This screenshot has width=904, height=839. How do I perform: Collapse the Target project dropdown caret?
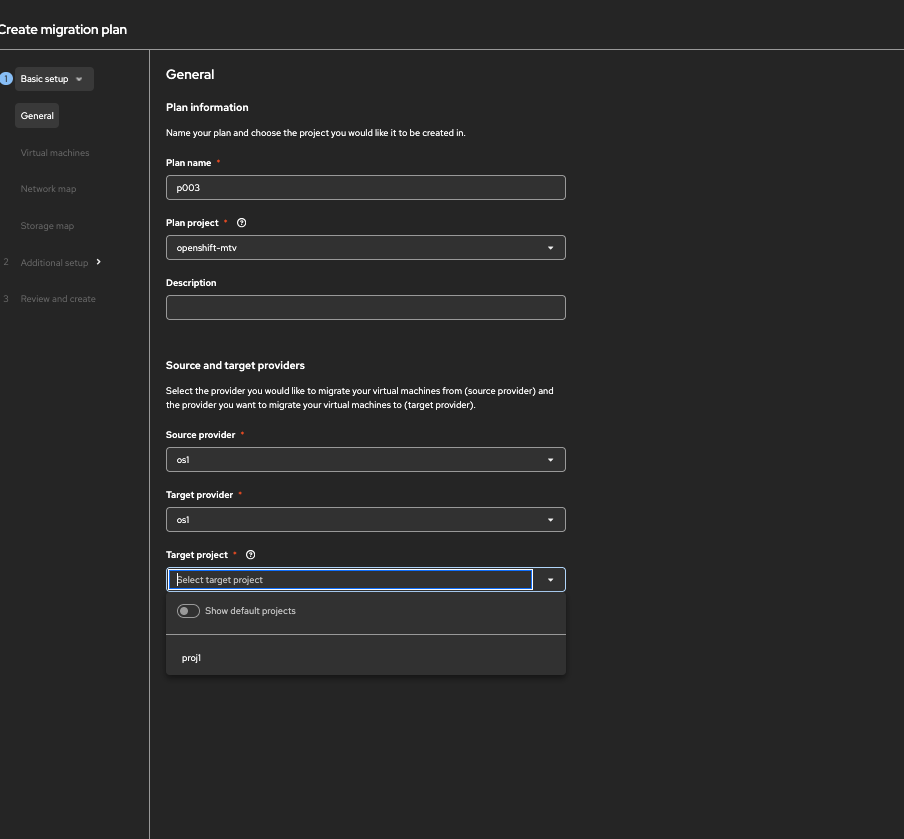[x=550, y=580]
